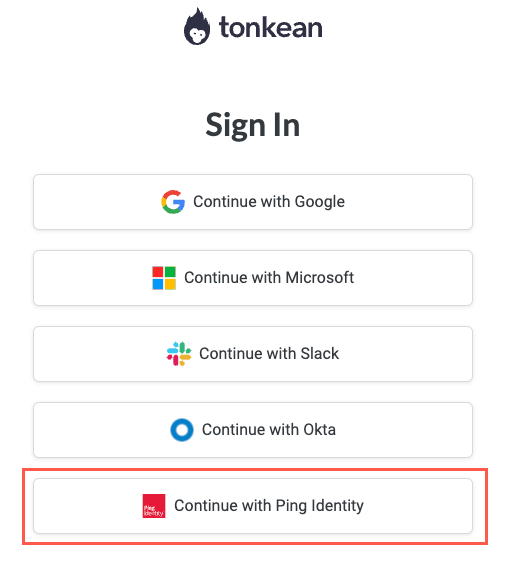The image size is (508, 563).
Task: Click the blue Okta ring icon
Action: [182, 430]
